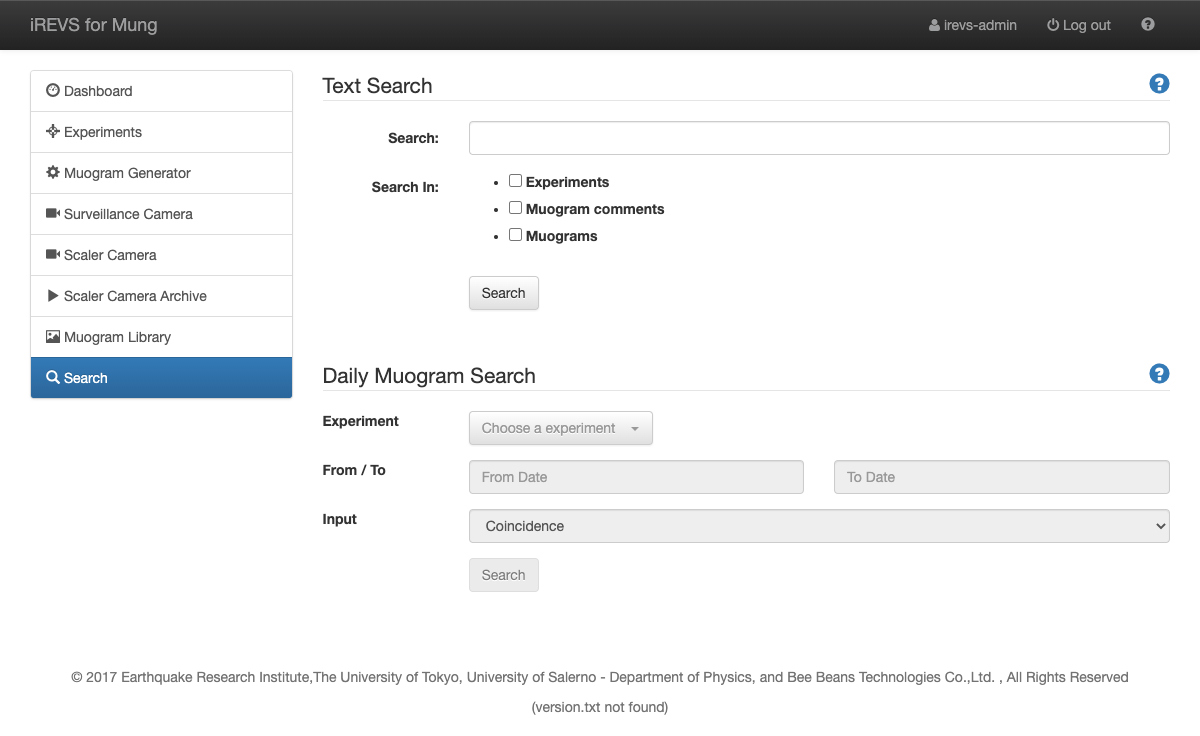Focus the Search text input box

(x=818, y=138)
